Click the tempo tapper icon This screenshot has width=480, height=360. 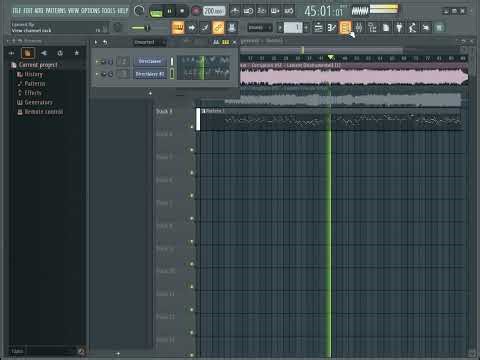coord(412,28)
